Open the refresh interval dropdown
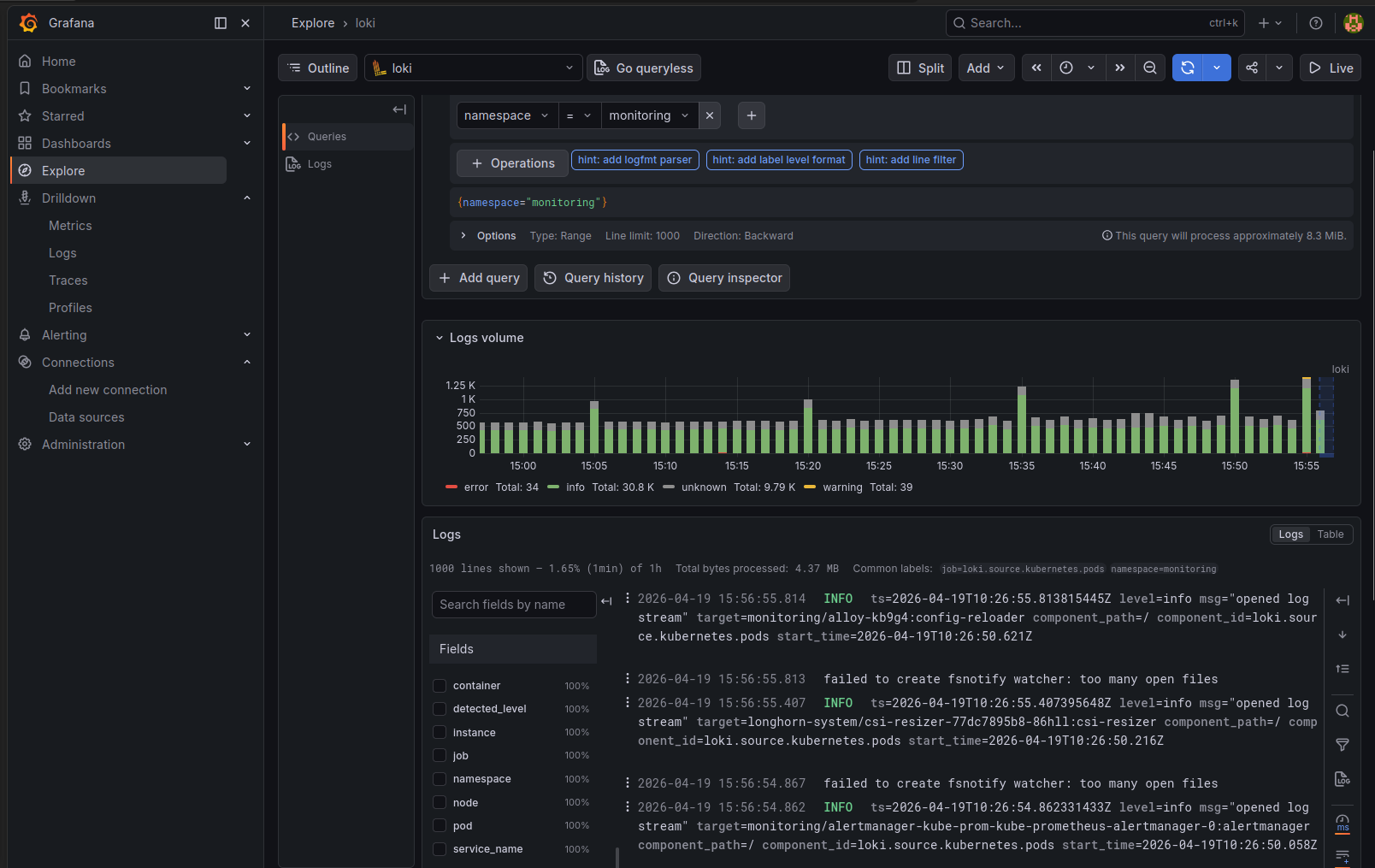The width and height of the screenshot is (1375, 868). [1217, 68]
